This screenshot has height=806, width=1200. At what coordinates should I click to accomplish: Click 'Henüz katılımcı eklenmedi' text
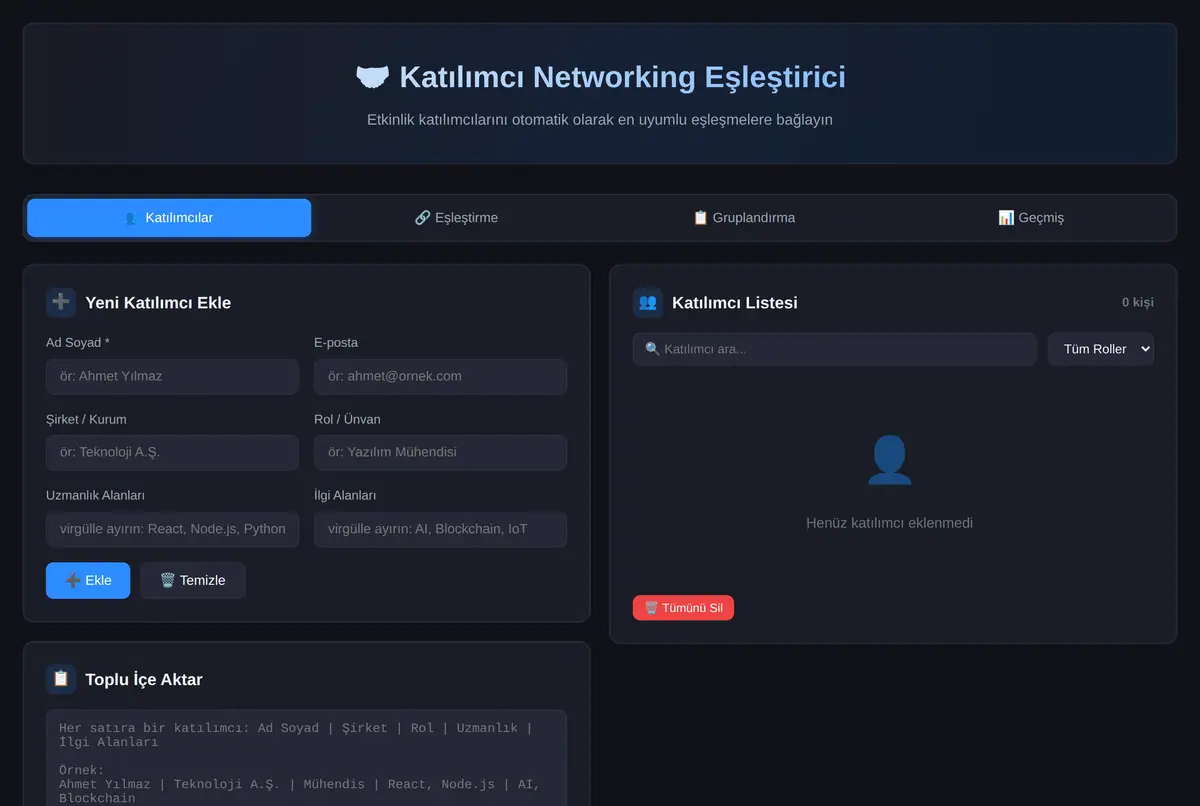point(889,523)
